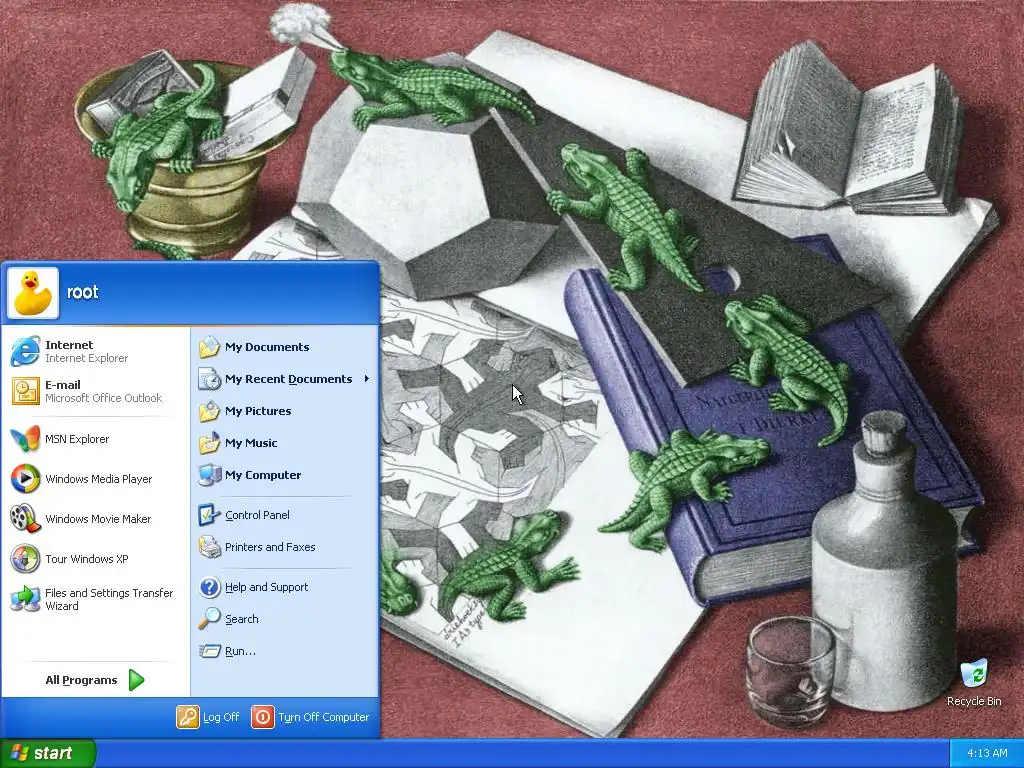Viewport: 1024px width, 768px height.
Task: Open Help and Support question mark icon
Action: tap(210, 587)
